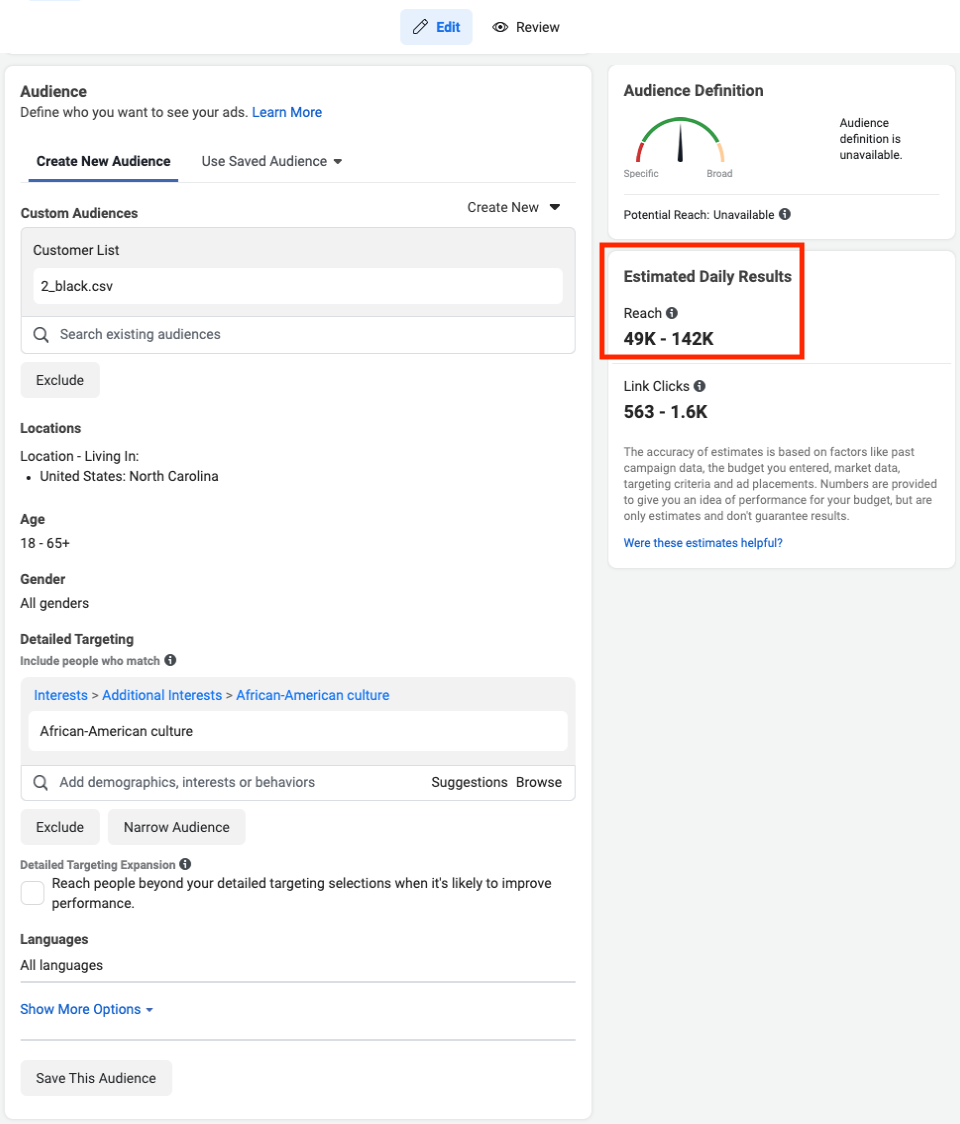960x1124 pixels.
Task: Click info icon beside Include people who match
Action: (x=171, y=660)
